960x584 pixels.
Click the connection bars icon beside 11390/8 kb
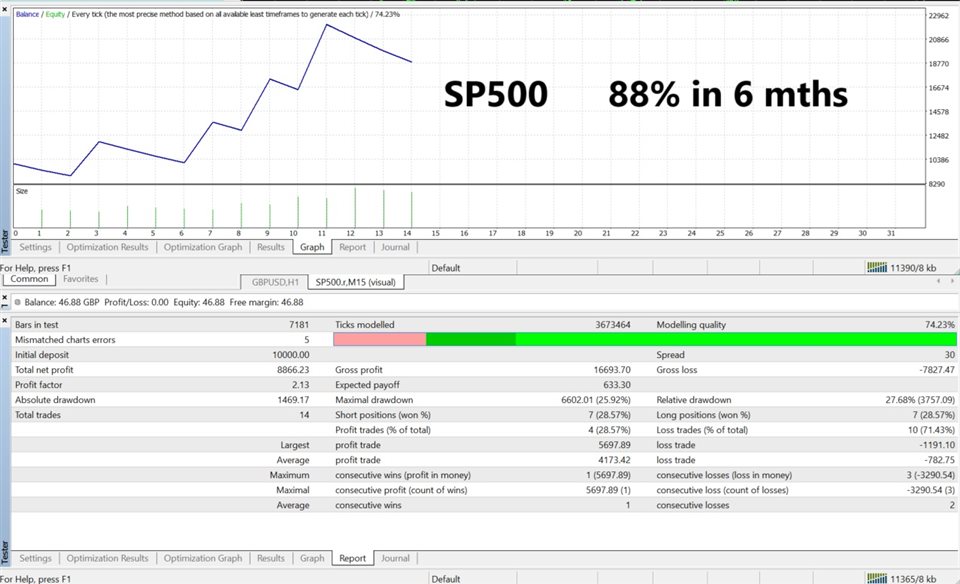pyautogui.click(x=877, y=267)
